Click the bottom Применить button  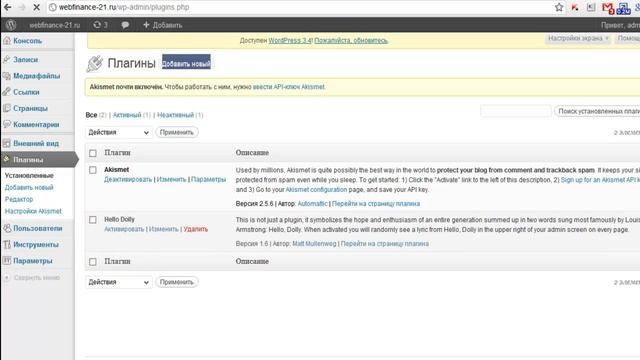[x=177, y=282]
